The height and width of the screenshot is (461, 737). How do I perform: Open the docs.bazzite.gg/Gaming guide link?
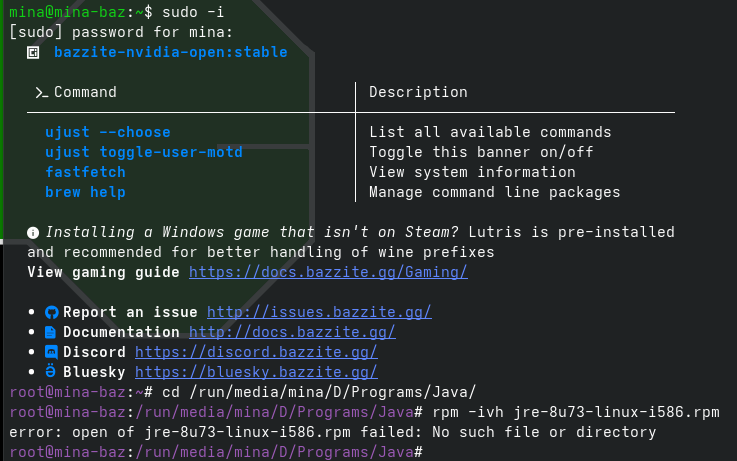tap(328, 273)
